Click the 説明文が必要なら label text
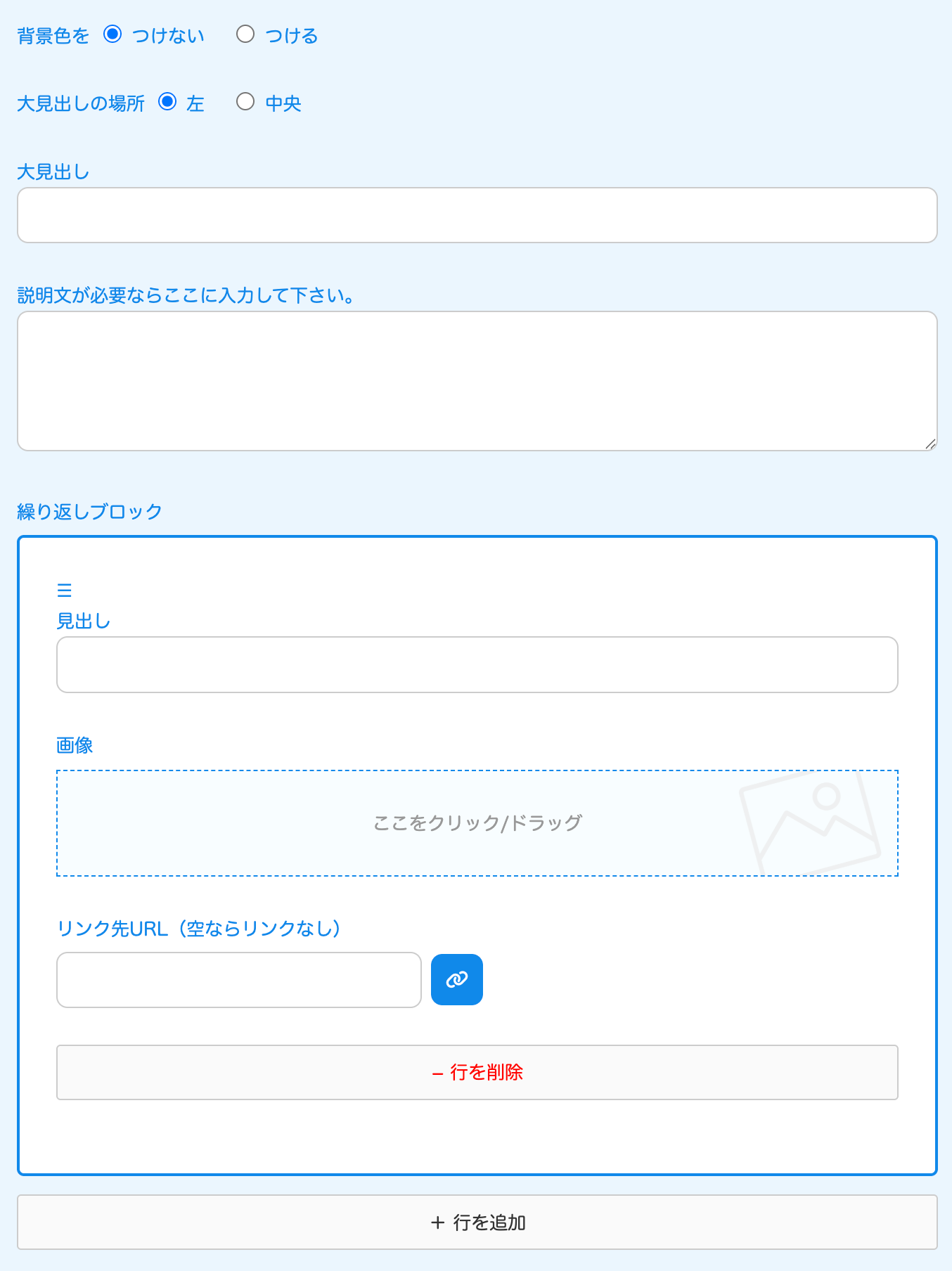The image size is (952, 1271). (x=186, y=295)
